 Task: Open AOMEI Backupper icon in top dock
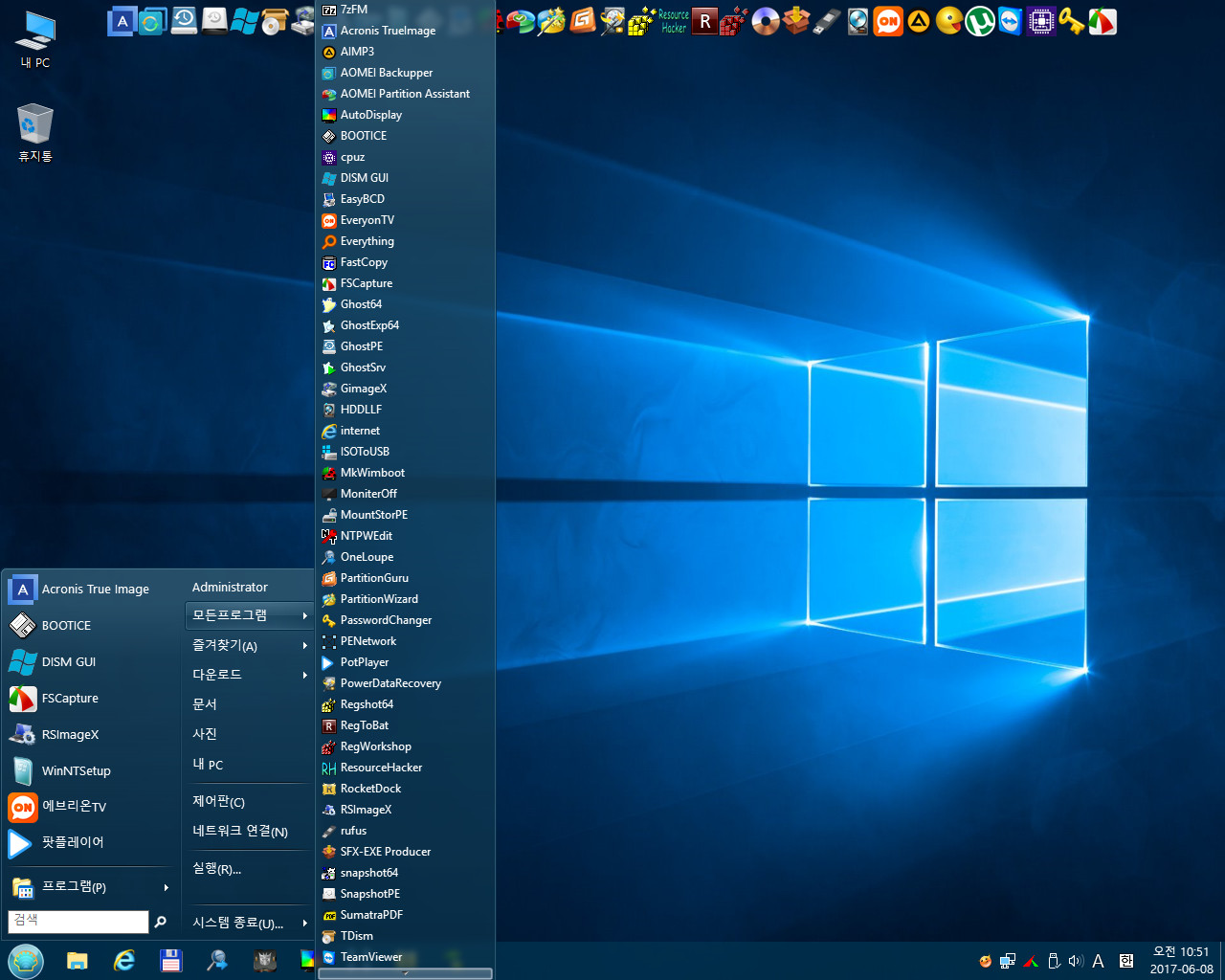(x=152, y=21)
